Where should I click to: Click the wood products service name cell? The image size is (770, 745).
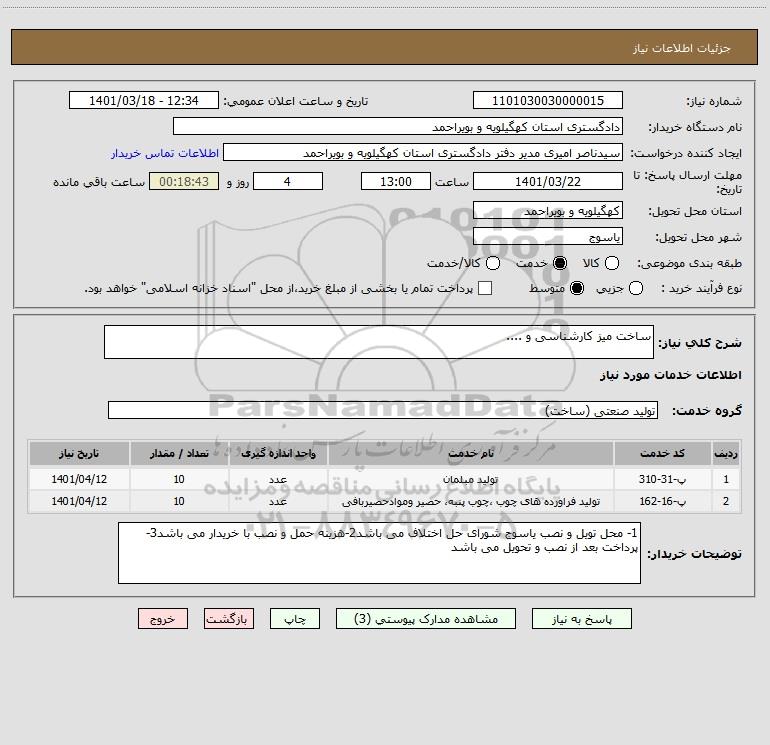470,501
